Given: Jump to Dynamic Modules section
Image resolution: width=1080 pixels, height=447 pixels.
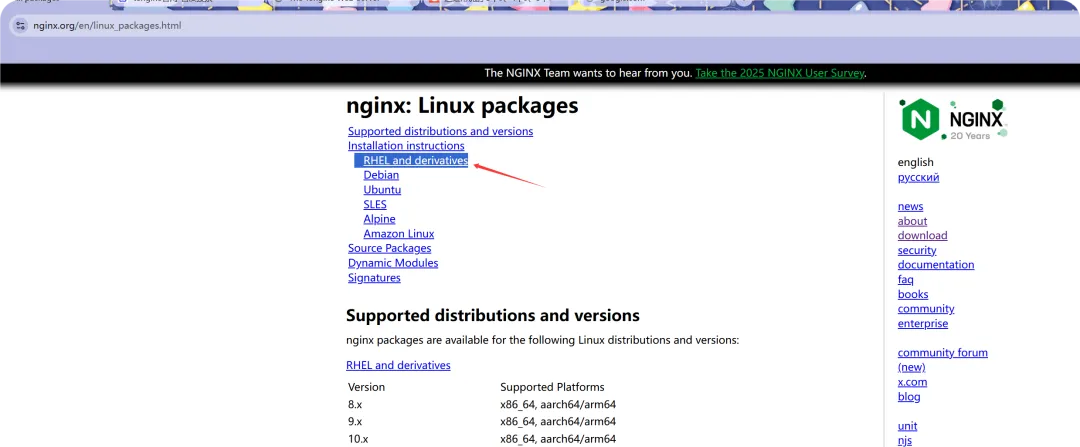Looking at the screenshot, I should click(x=393, y=263).
